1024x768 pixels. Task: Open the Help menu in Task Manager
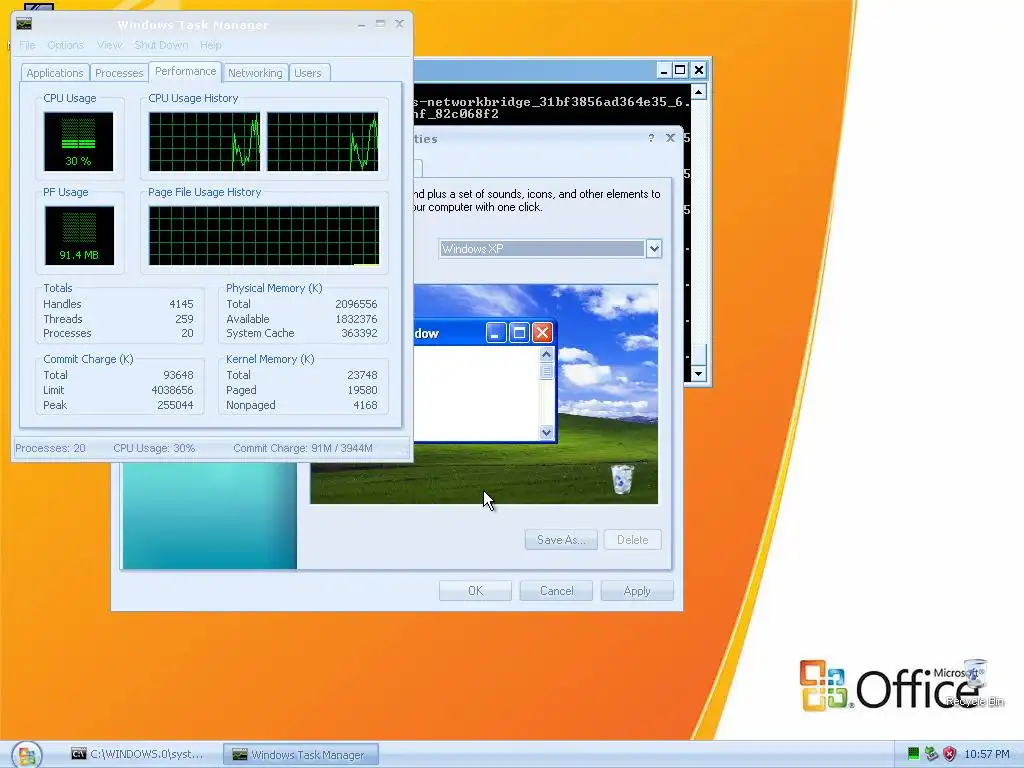pyautogui.click(x=210, y=45)
